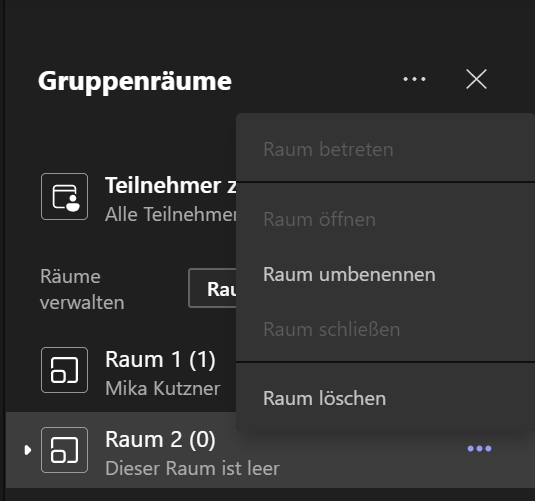Image resolution: width=535 pixels, height=501 pixels.
Task: Click the Mika Kutzner participant name
Action: point(163,388)
